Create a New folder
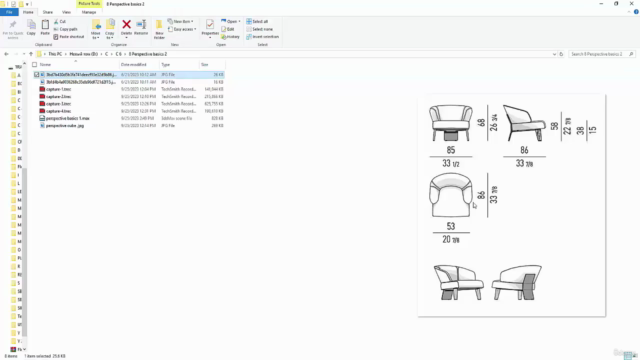Viewport: 640px width, 360px height. coord(159,29)
